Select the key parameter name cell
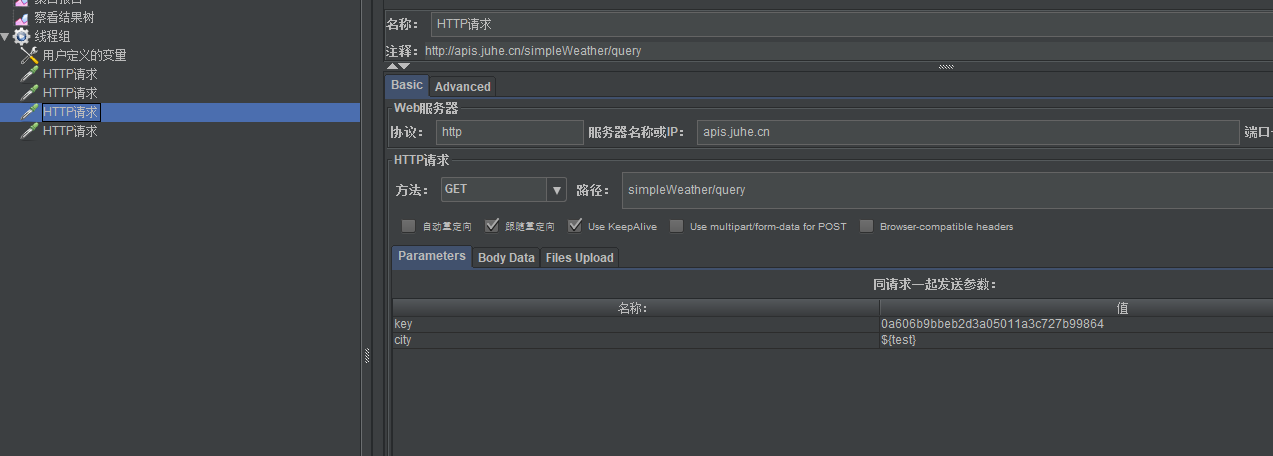1273x456 pixels. [x=635, y=324]
